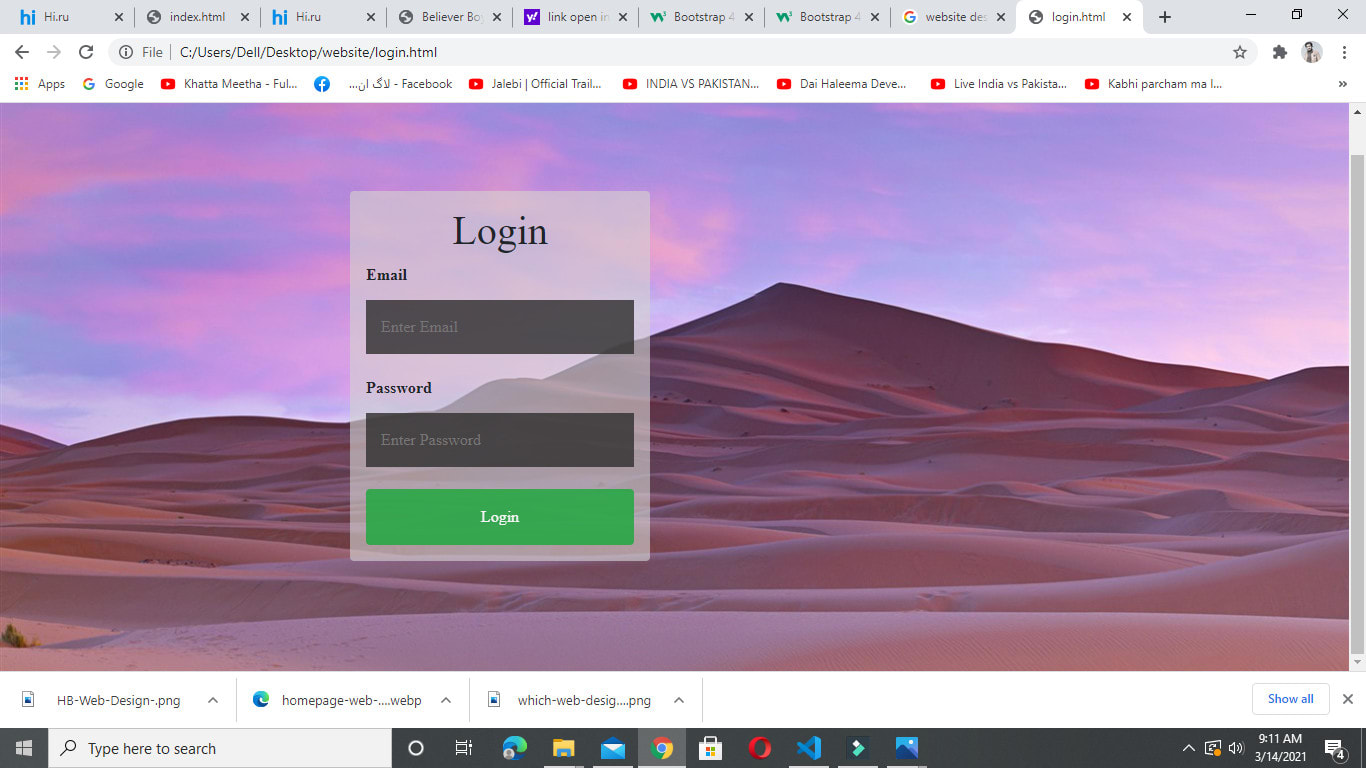Click the green Login button
Screen dimensions: 1366x768
tap(500, 517)
